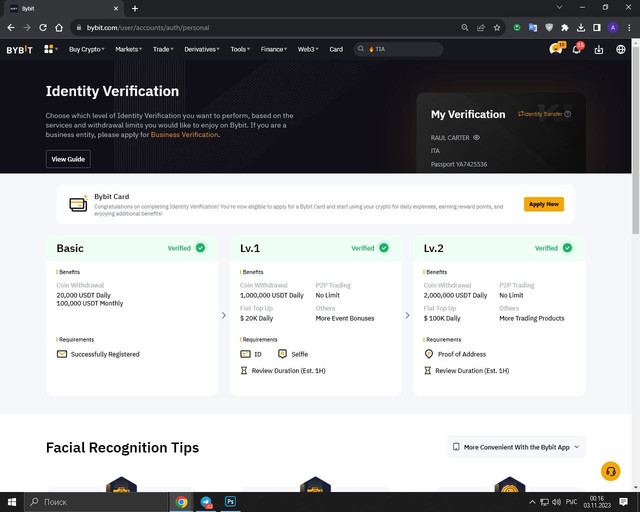The width and height of the screenshot is (640, 512).
Task: Open Telegram from the taskbar
Action: (x=207, y=502)
